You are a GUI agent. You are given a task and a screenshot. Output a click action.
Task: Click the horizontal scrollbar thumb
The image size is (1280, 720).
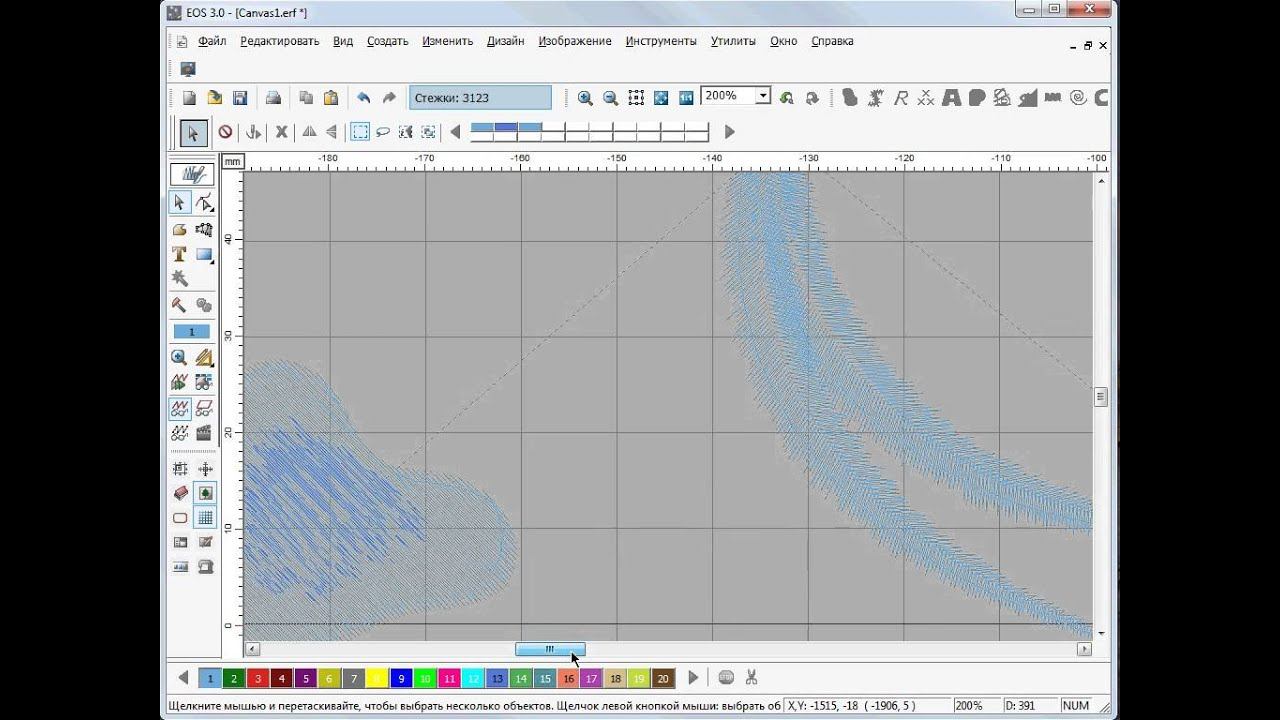coord(550,649)
